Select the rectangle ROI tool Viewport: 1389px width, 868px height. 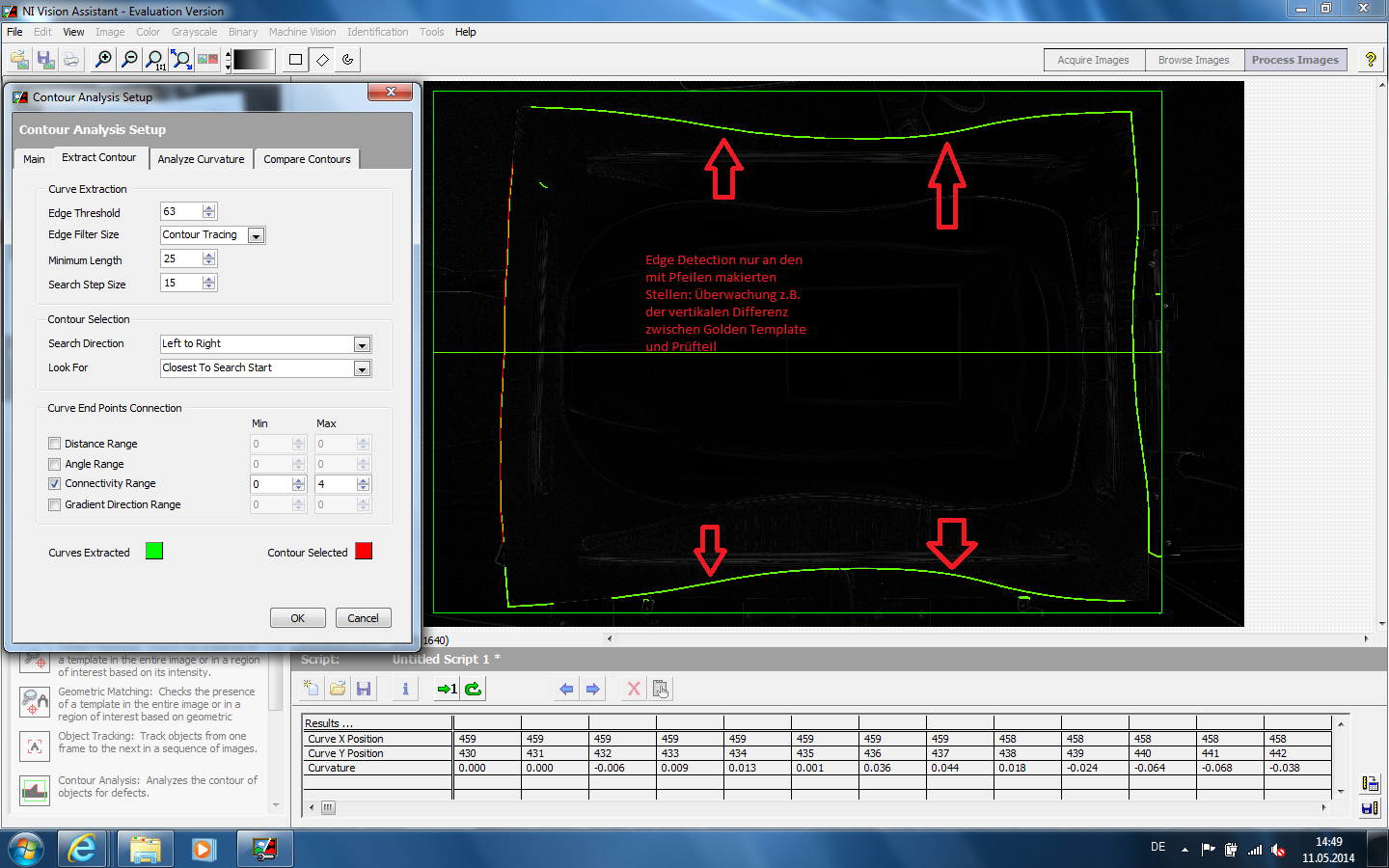295,60
